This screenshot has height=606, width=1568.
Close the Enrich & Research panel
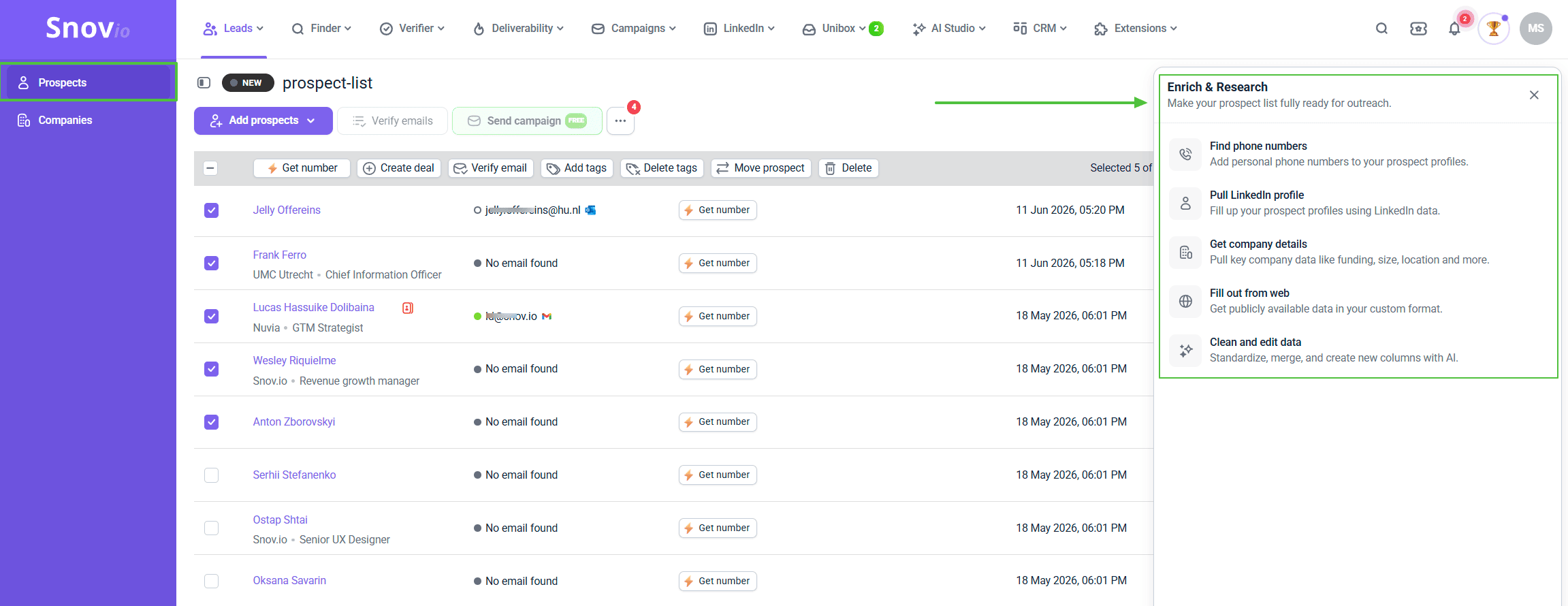coord(1534,95)
